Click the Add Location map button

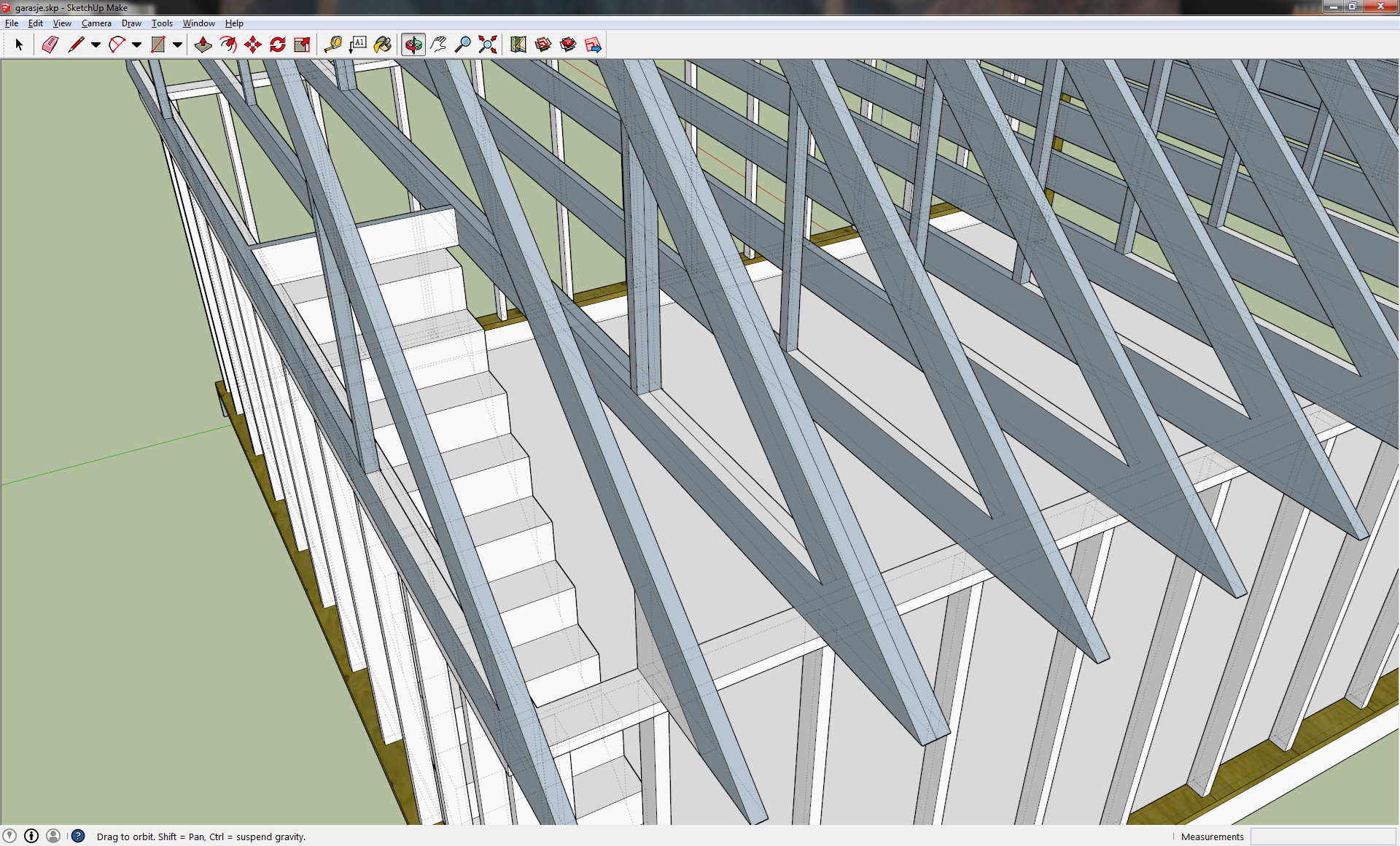[x=518, y=45]
